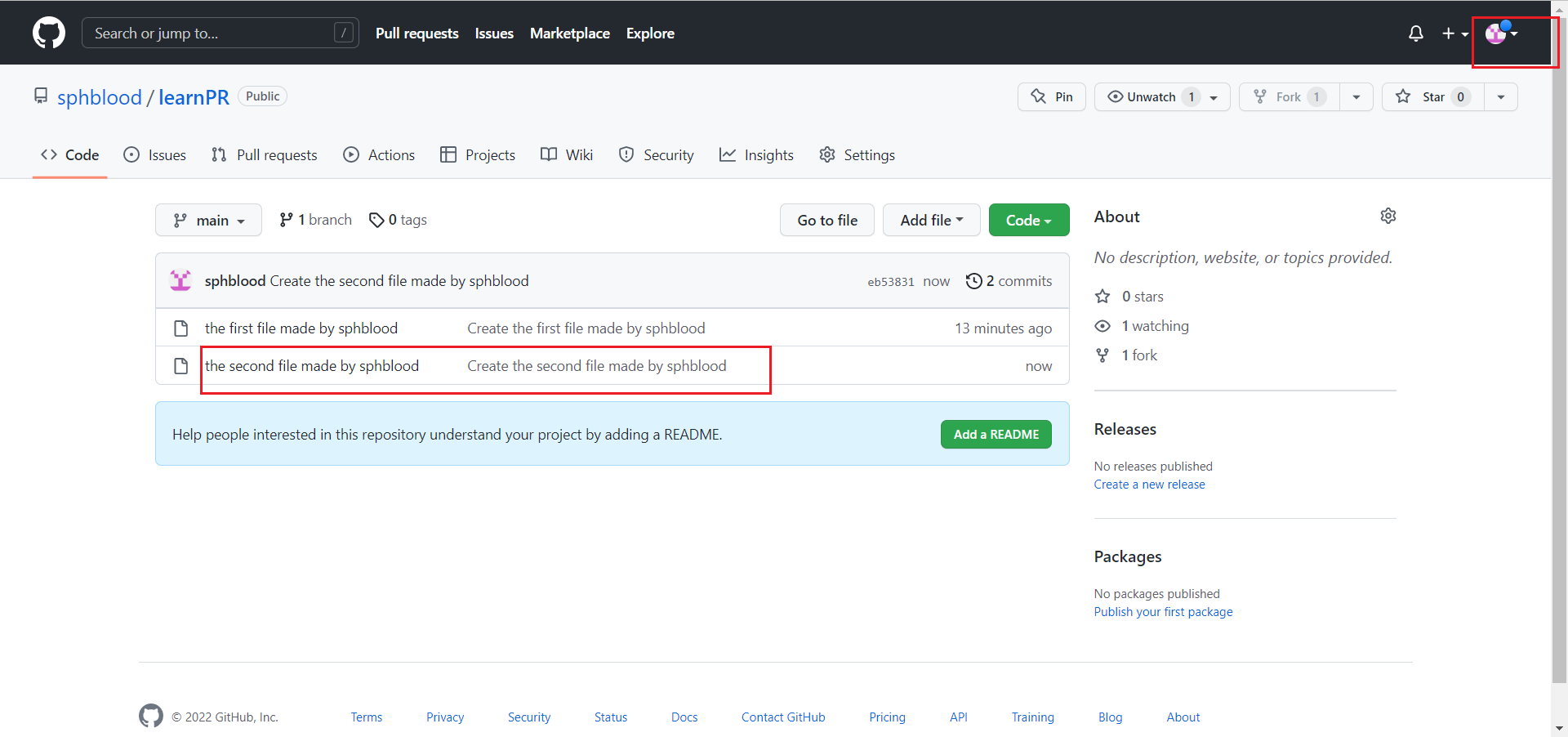
Task: Switch to the Insights tab
Action: click(756, 154)
